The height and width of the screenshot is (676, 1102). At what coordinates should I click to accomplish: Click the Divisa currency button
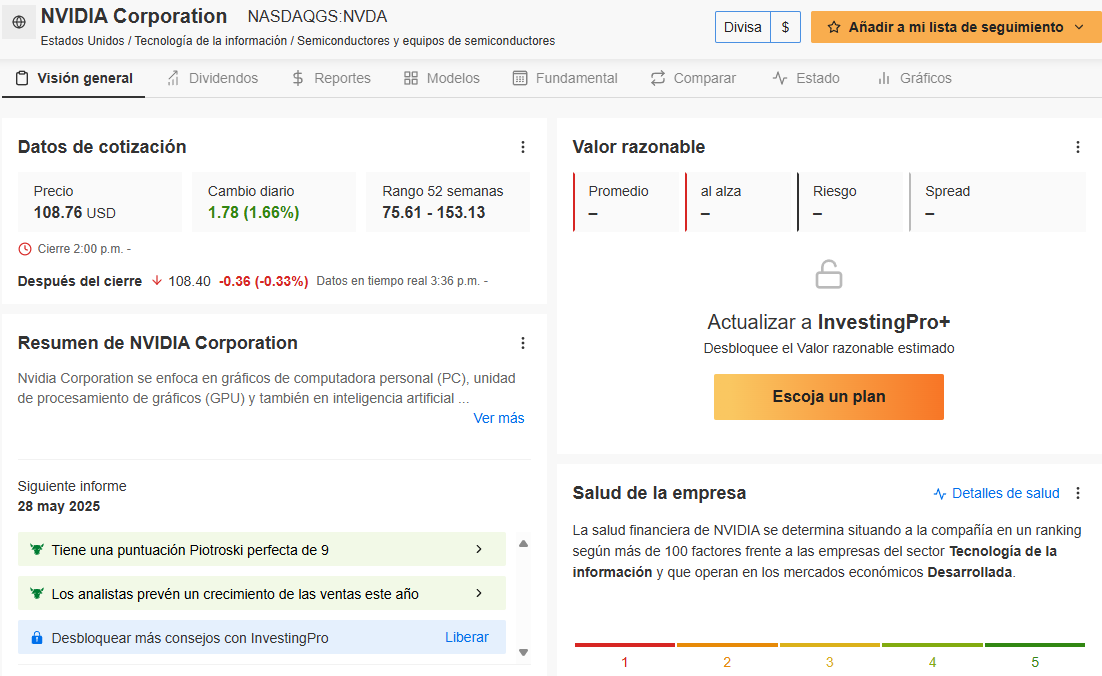click(742, 27)
